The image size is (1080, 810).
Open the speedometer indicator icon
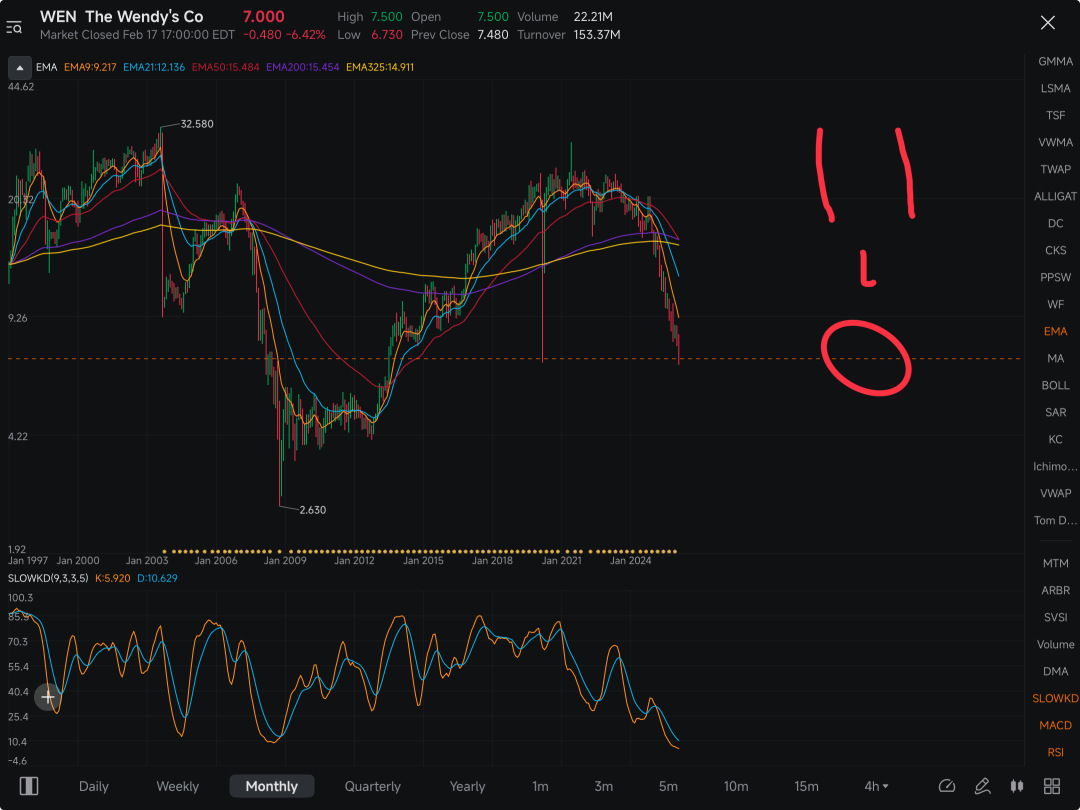pos(946,786)
